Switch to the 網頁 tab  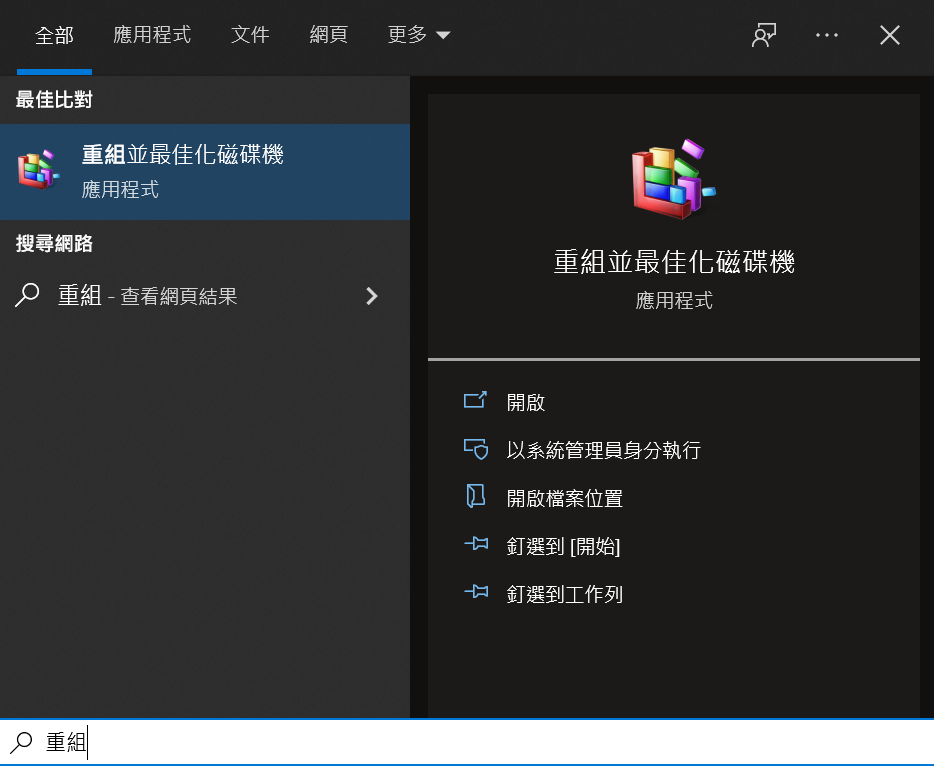[329, 35]
